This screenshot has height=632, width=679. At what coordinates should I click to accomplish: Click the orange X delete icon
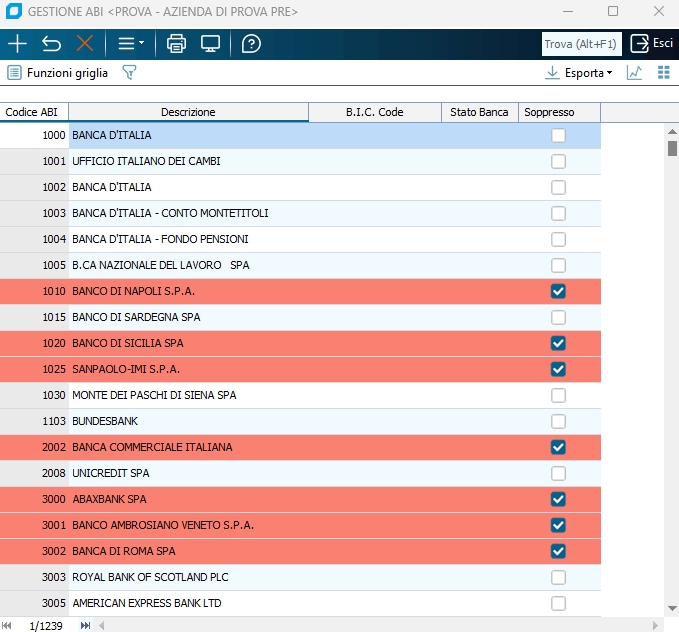pos(84,44)
